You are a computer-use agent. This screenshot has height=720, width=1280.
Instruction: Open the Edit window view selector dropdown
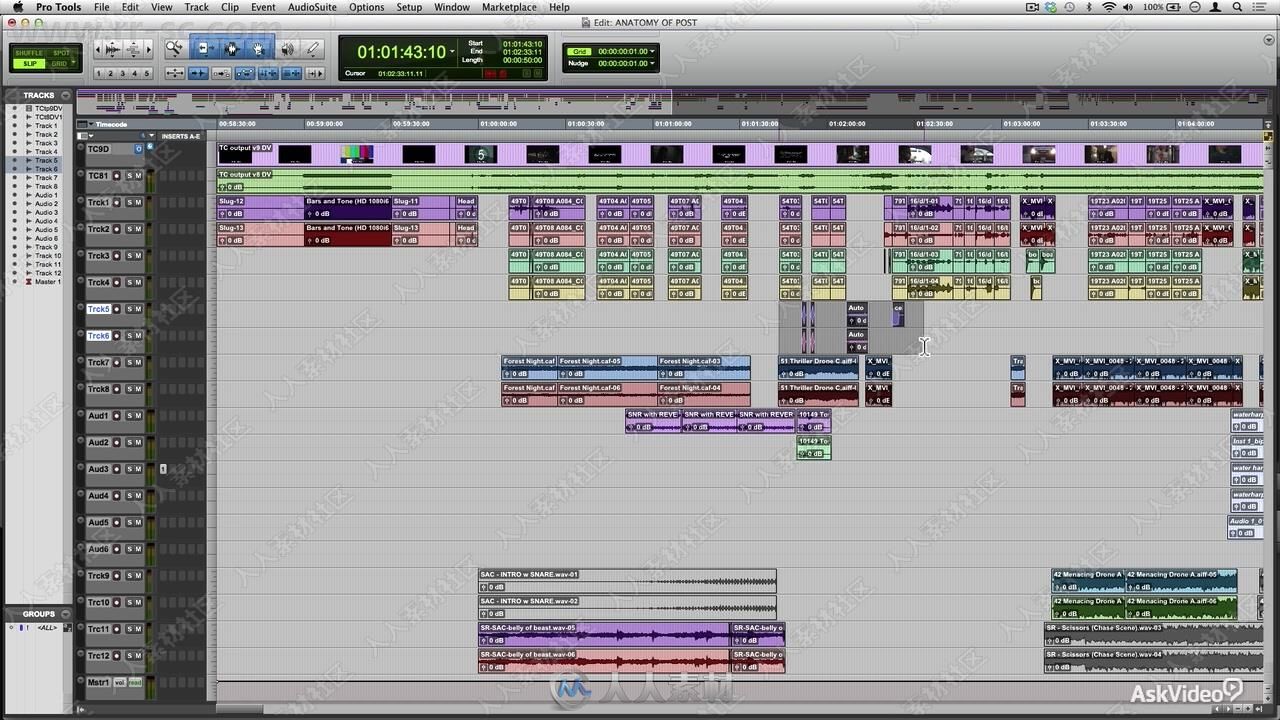point(83,135)
